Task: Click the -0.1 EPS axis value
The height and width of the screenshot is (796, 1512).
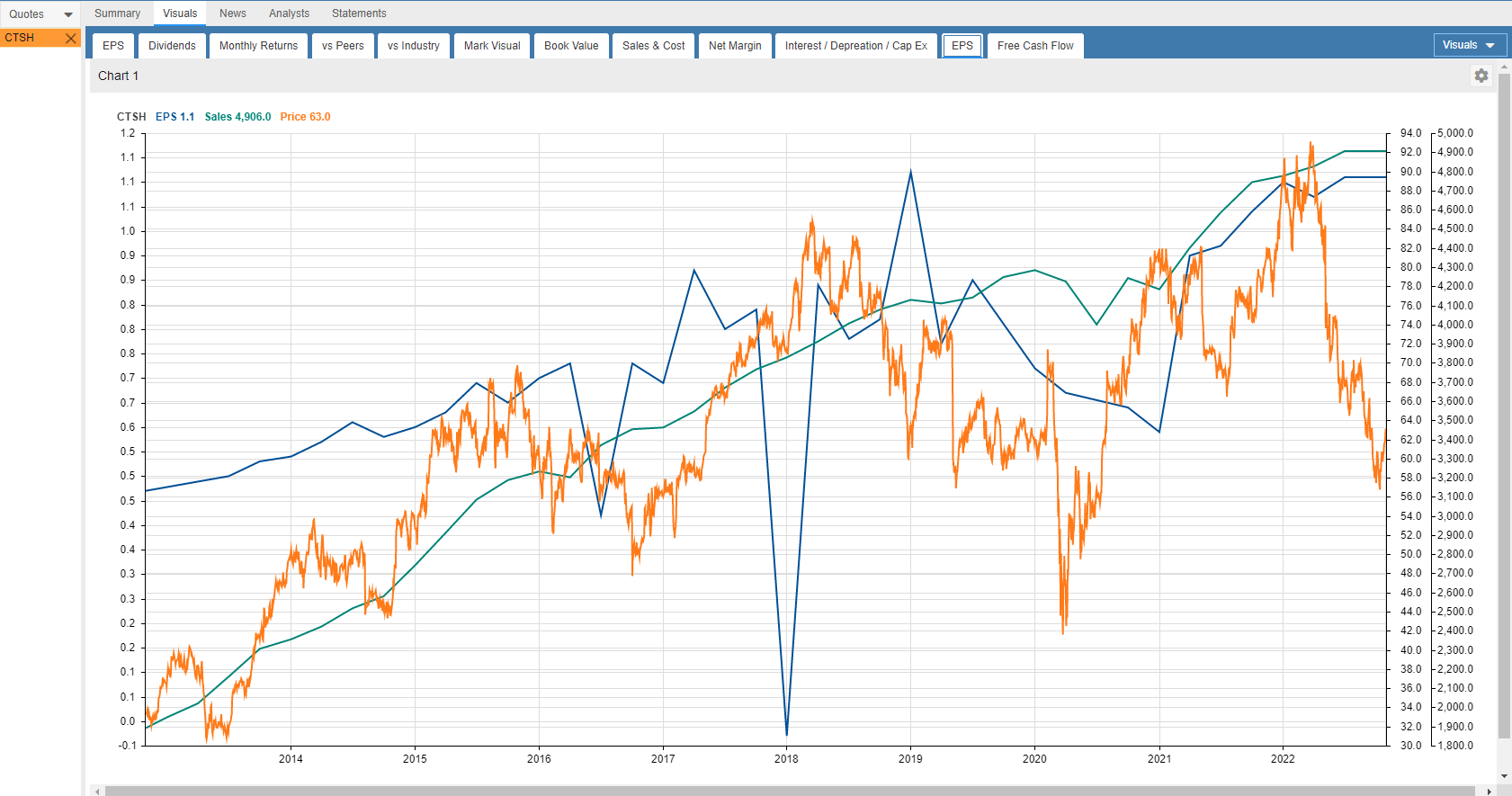Action: pos(127,746)
